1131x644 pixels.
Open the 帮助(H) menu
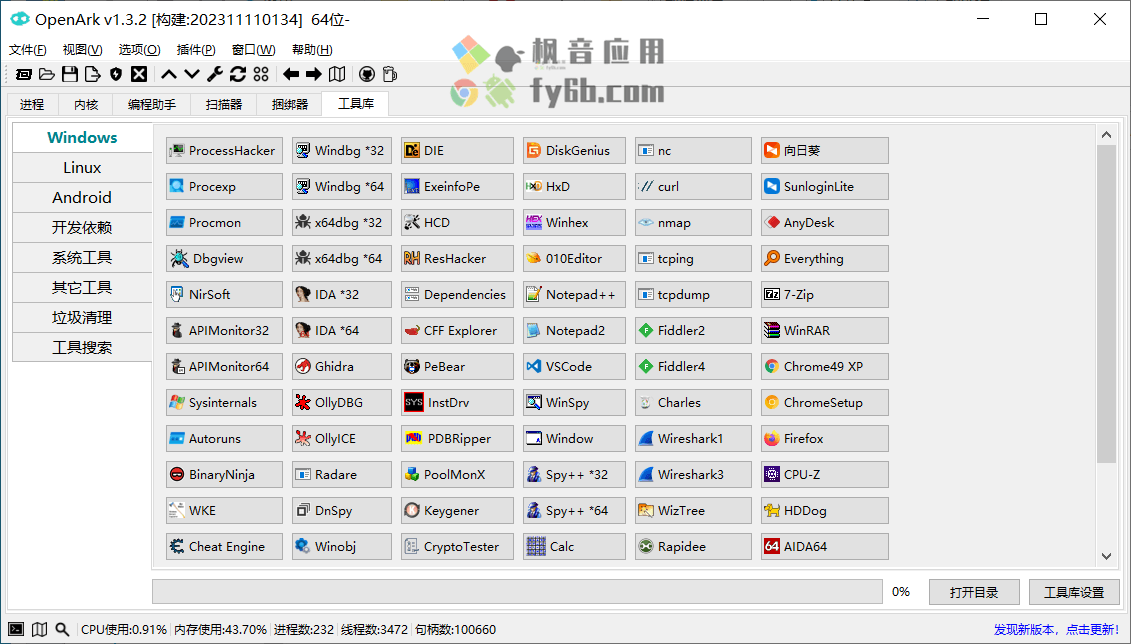tap(312, 50)
